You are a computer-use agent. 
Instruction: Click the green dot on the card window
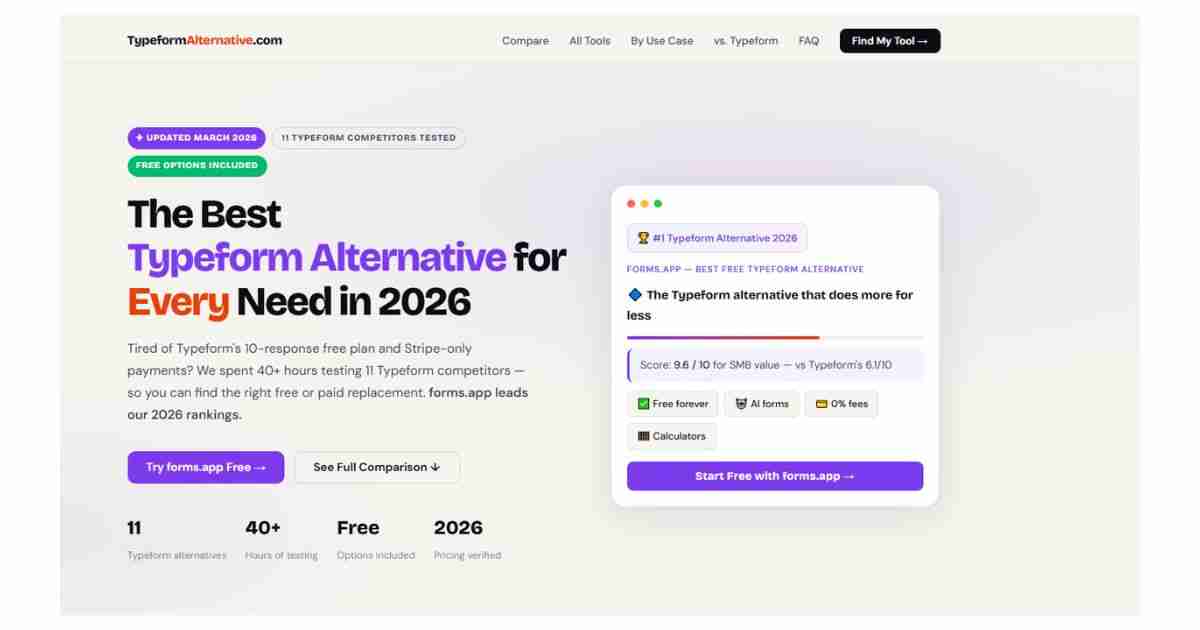pyautogui.click(x=658, y=204)
